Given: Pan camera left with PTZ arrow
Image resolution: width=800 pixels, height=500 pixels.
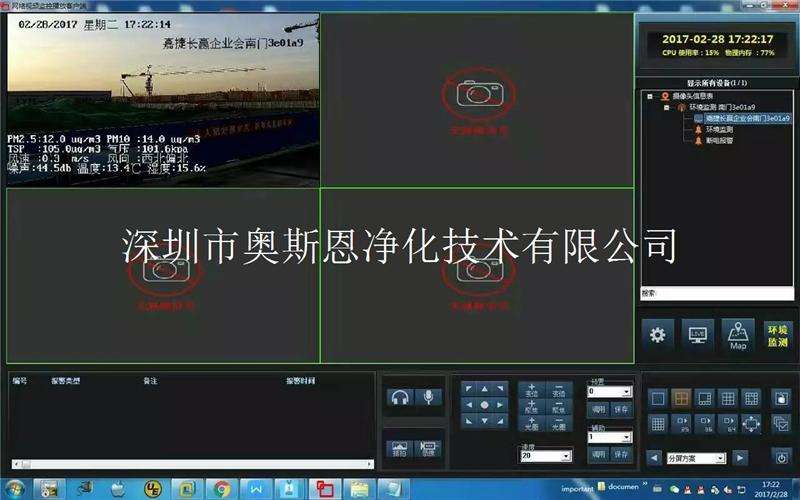Looking at the screenshot, I should click(469, 405).
